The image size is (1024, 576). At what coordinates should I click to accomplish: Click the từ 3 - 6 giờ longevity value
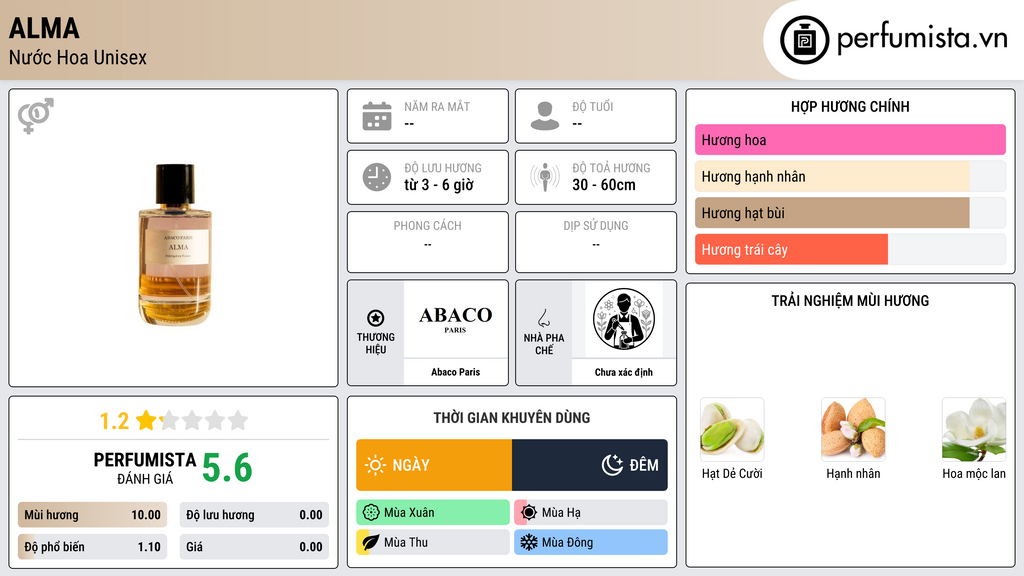[x=438, y=185]
